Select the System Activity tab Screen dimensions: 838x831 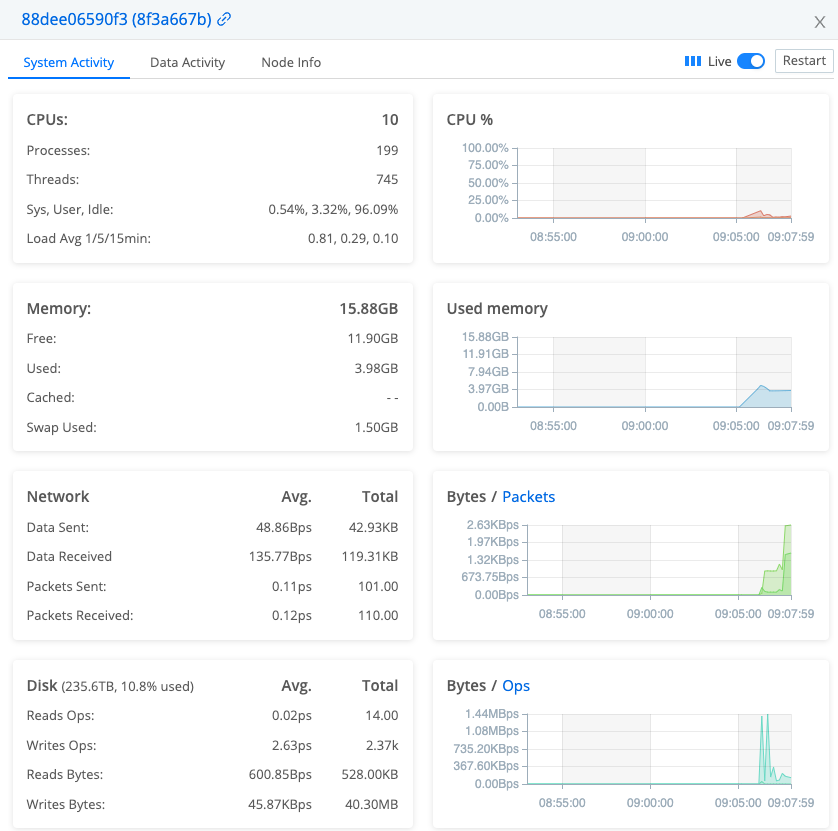point(69,62)
